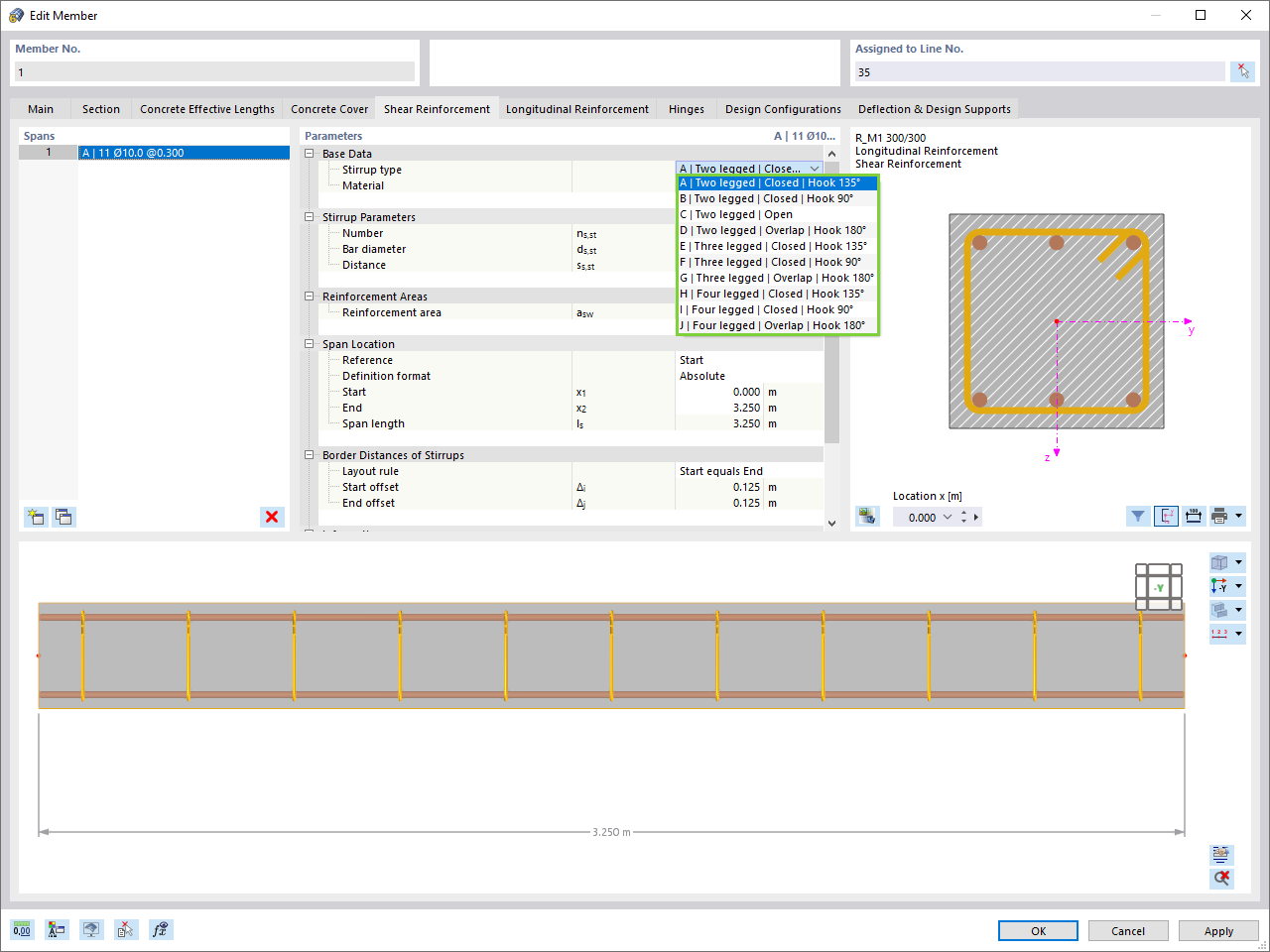Image resolution: width=1270 pixels, height=952 pixels.
Task: Click the monitor display icon in the bottom toolbar
Action: click(91, 929)
